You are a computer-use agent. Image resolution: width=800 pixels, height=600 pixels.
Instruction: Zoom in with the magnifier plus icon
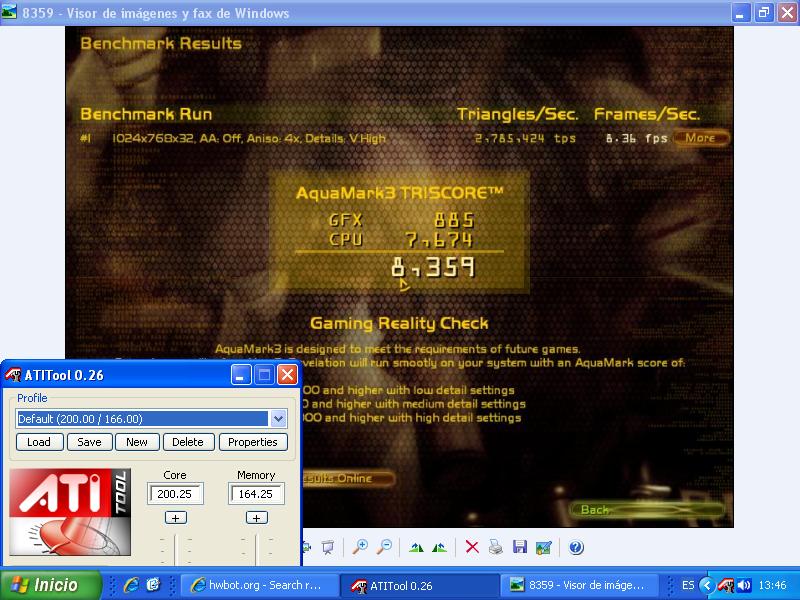(360, 547)
